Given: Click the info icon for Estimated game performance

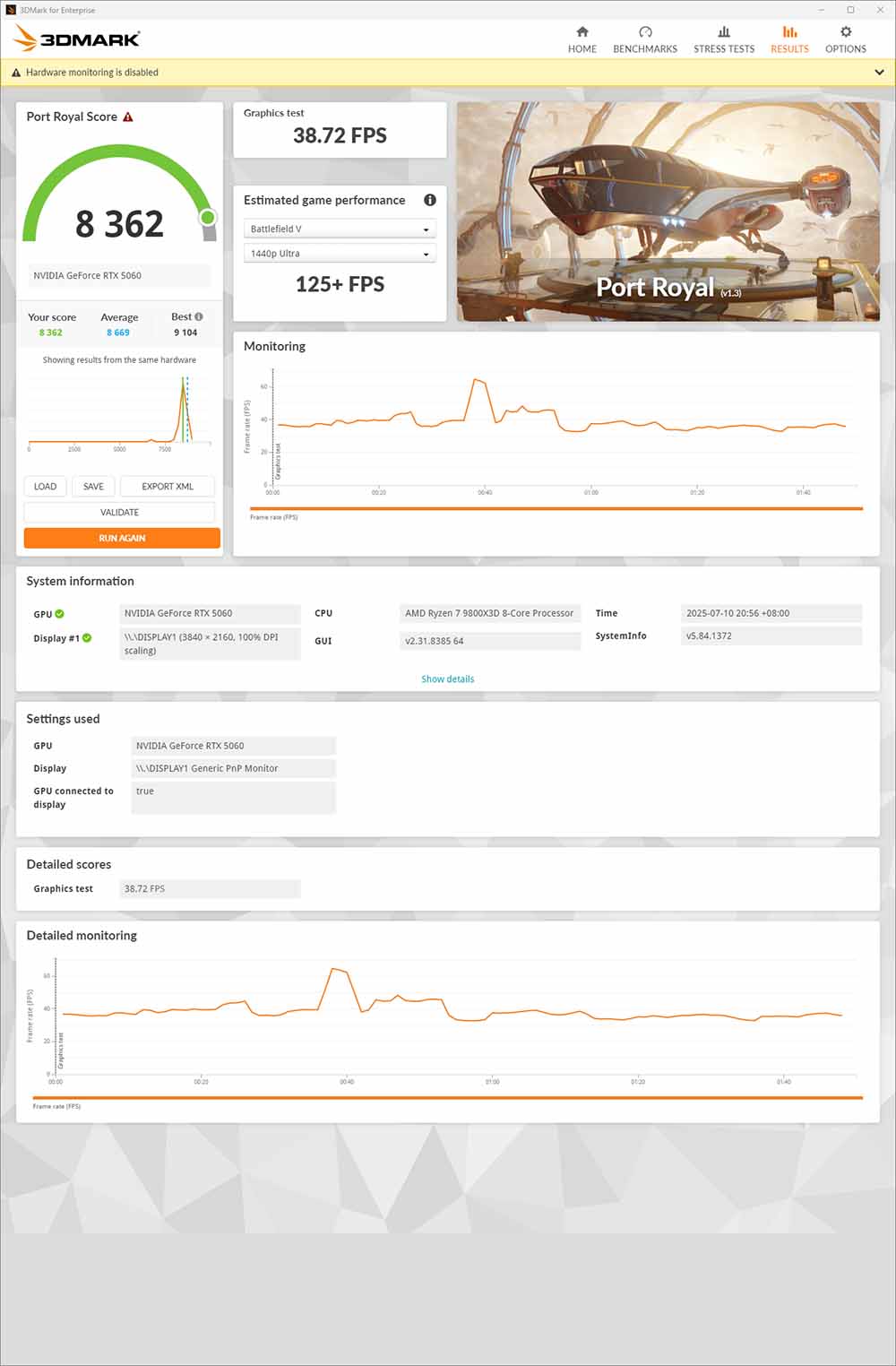Looking at the screenshot, I should tap(429, 201).
